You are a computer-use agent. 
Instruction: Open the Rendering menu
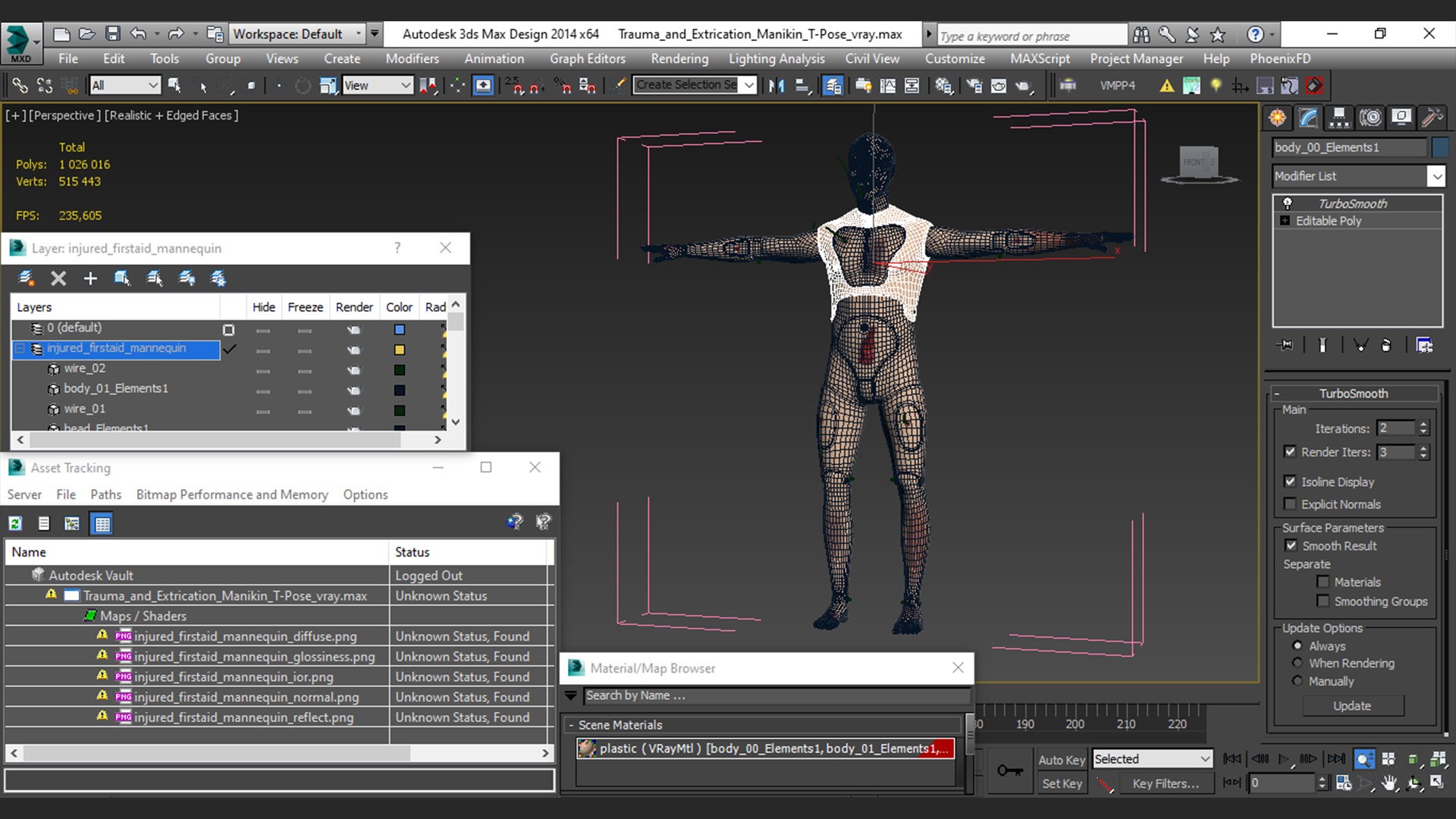pyautogui.click(x=679, y=58)
